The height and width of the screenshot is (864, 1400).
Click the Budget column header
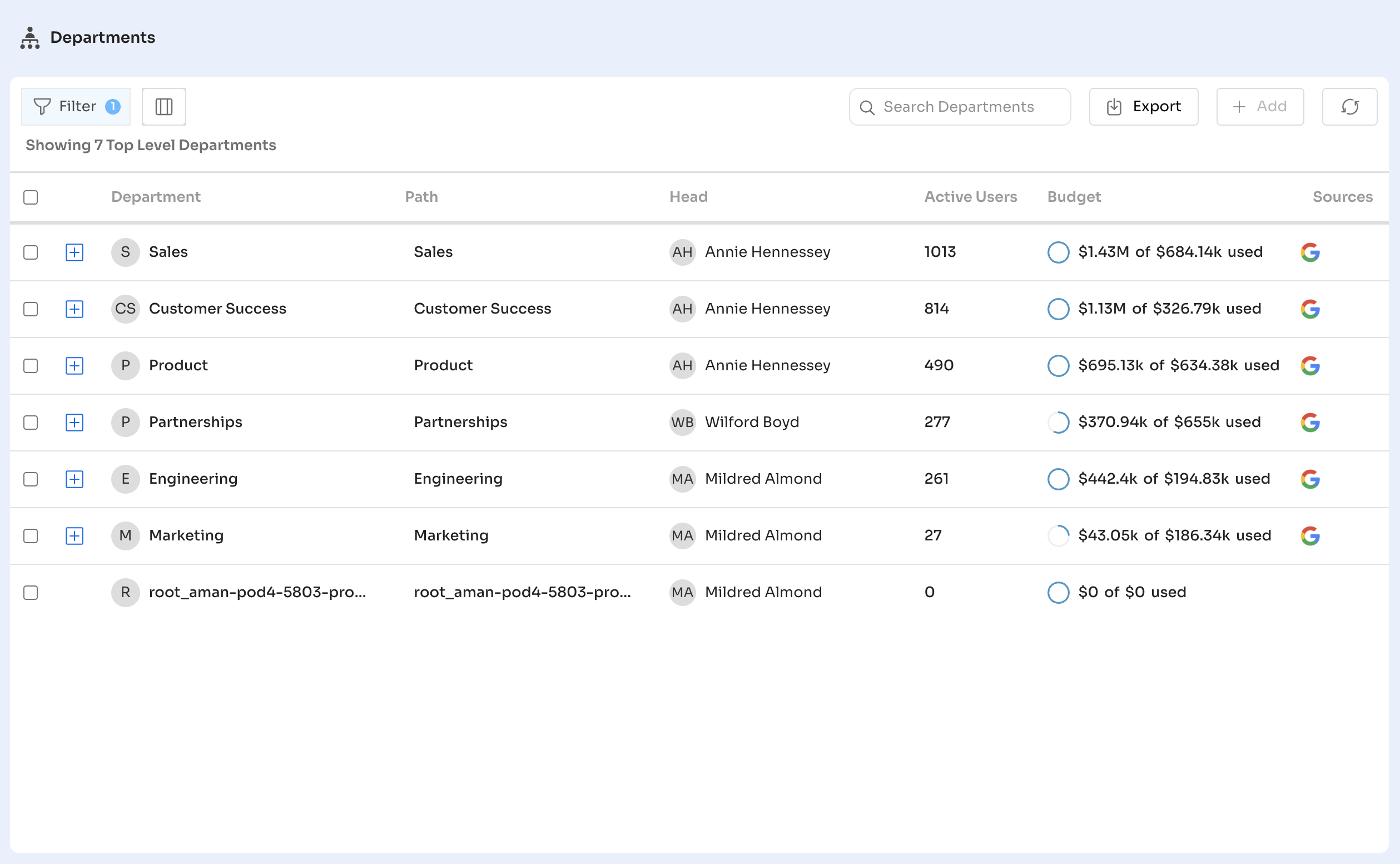click(x=1074, y=197)
